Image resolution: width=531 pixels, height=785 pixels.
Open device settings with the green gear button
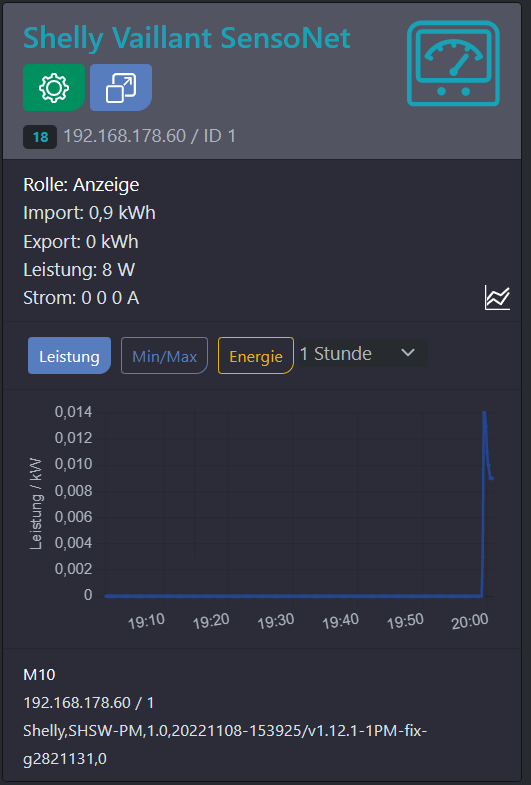[54, 88]
